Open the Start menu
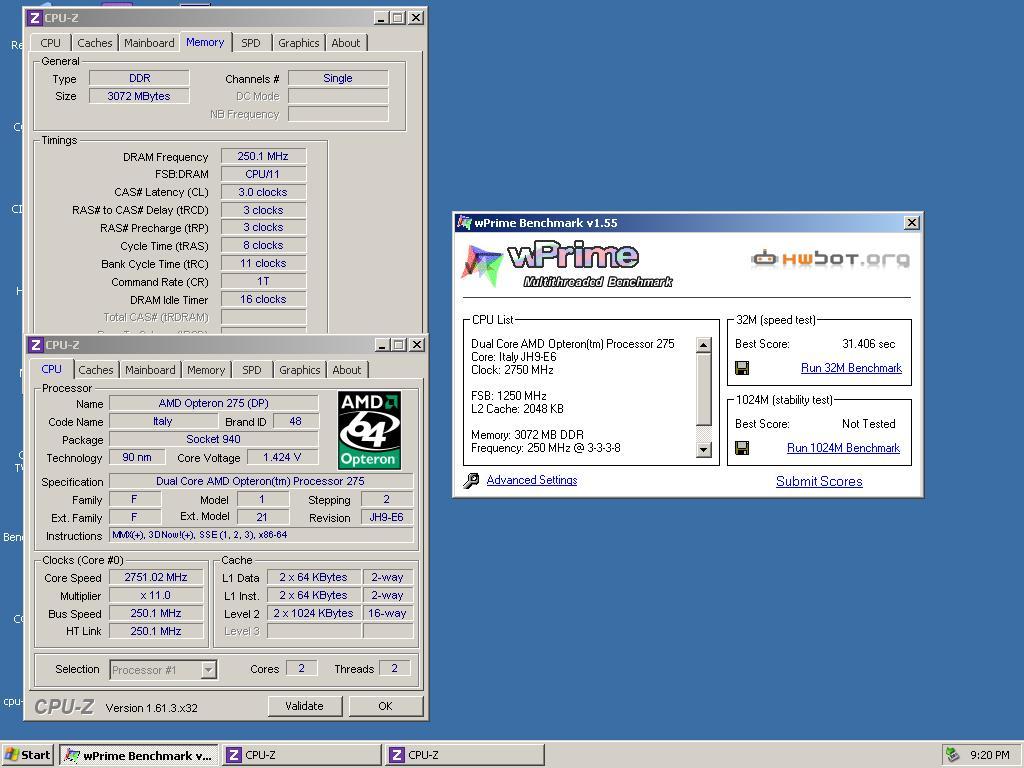Viewport: 1024px width, 768px height. coord(27,755)
